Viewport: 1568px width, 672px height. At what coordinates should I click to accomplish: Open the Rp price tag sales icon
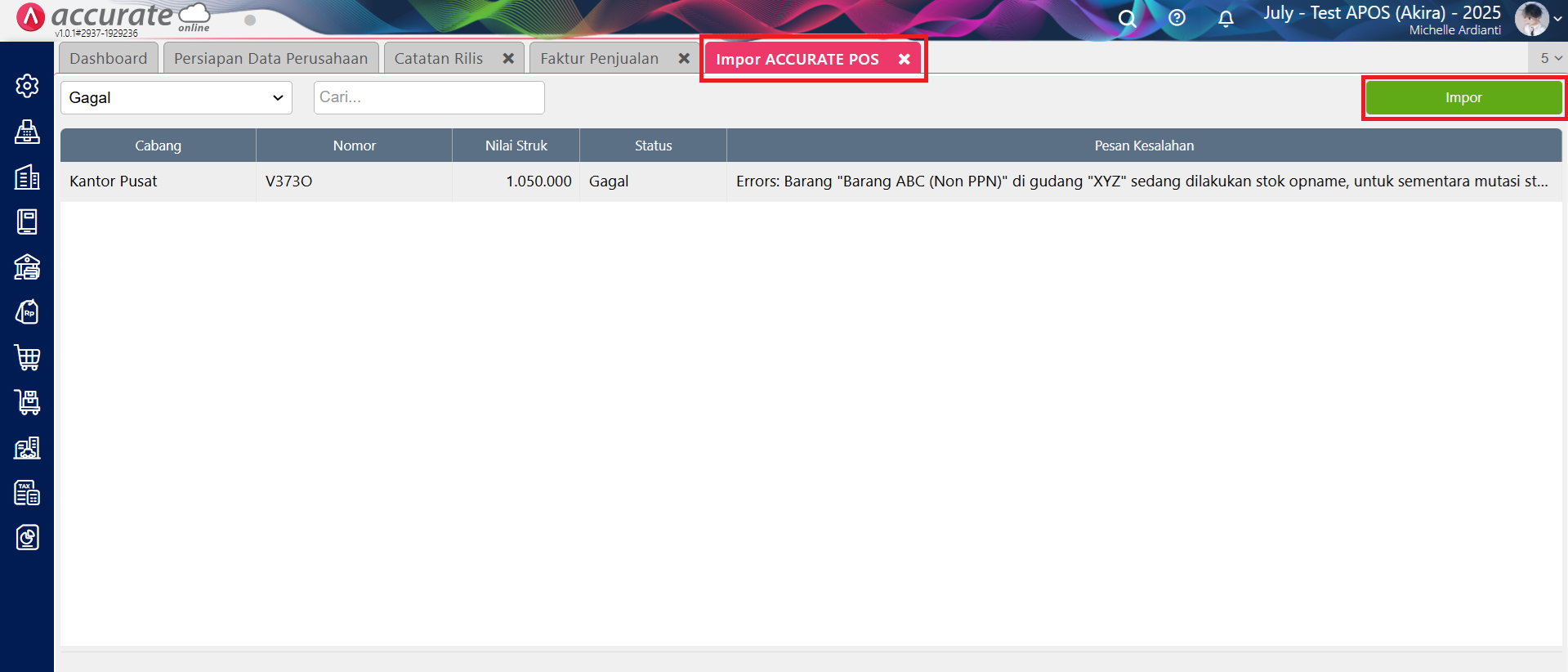coord(27,311)
